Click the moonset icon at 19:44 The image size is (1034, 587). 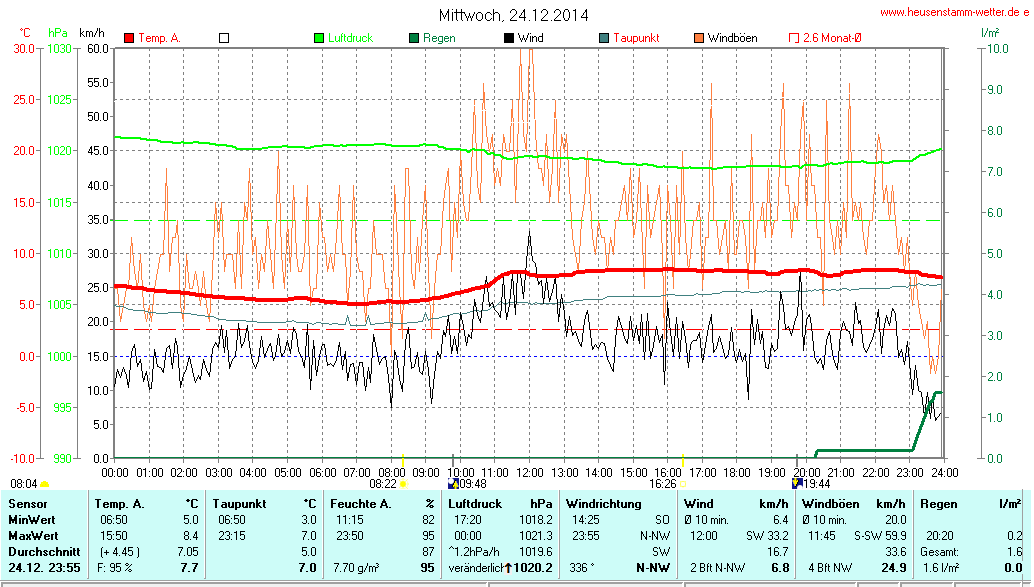click(x=797, y=483)
